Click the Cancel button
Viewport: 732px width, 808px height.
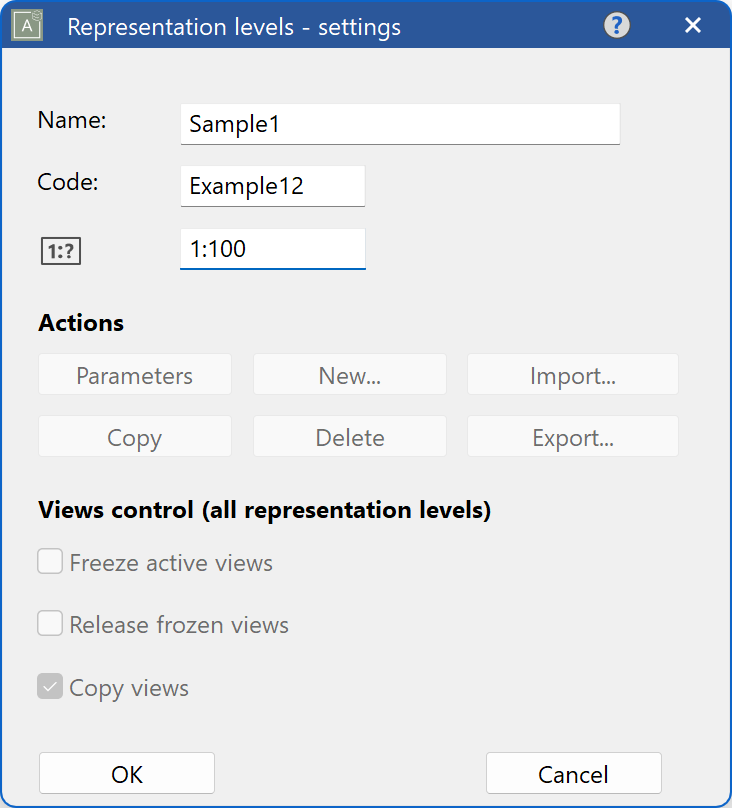point(573,773)
